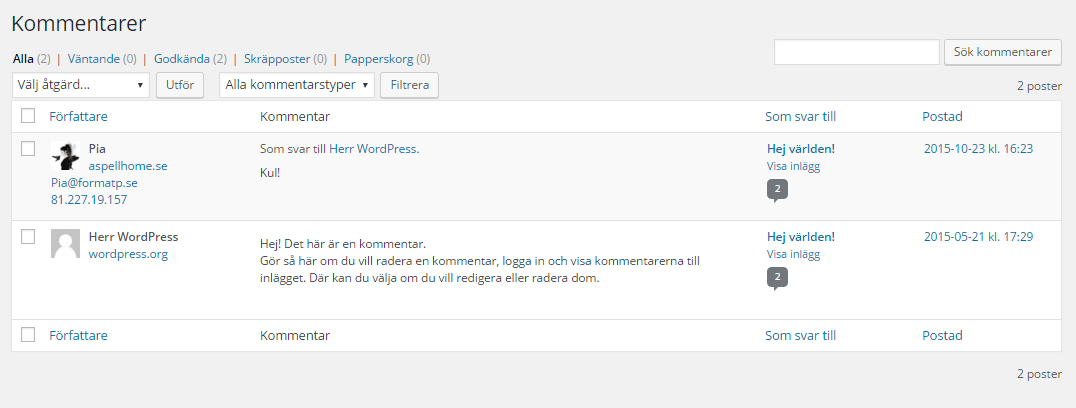
Task: Open the 'Alla kommentarstyper' dropdown
Action: click(296, 85)
